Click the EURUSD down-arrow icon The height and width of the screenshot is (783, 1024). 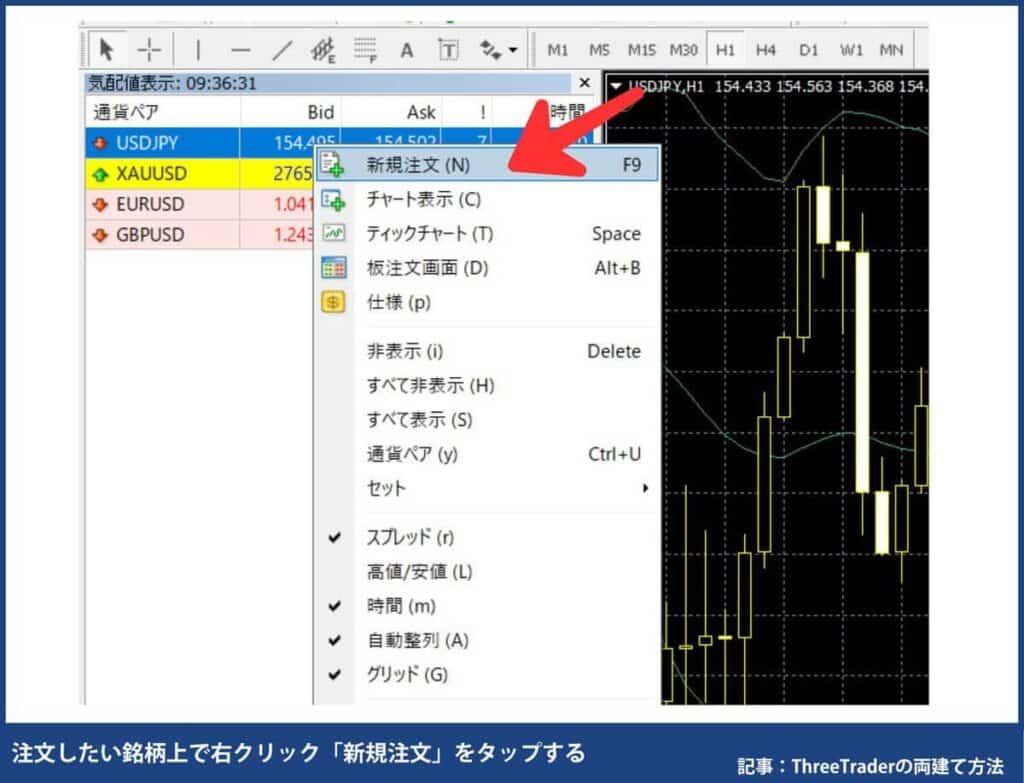click(100, 204)
